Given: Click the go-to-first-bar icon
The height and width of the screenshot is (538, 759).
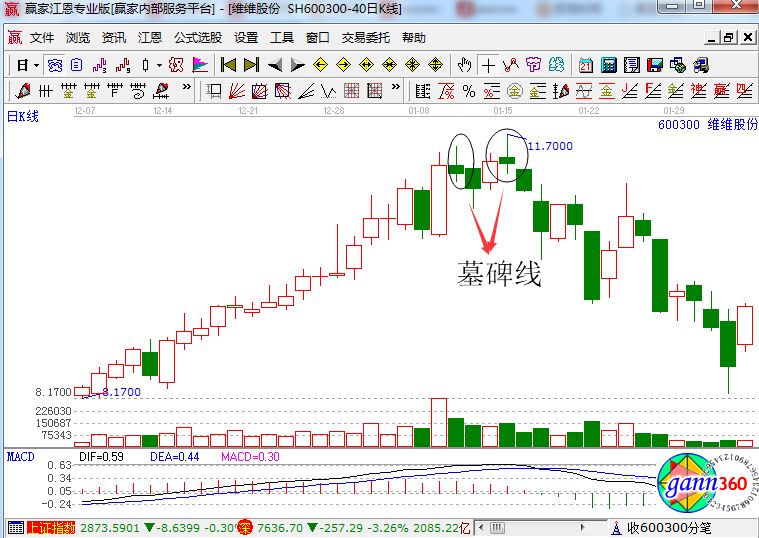Looking at the screenshot, I should (228, 65).
